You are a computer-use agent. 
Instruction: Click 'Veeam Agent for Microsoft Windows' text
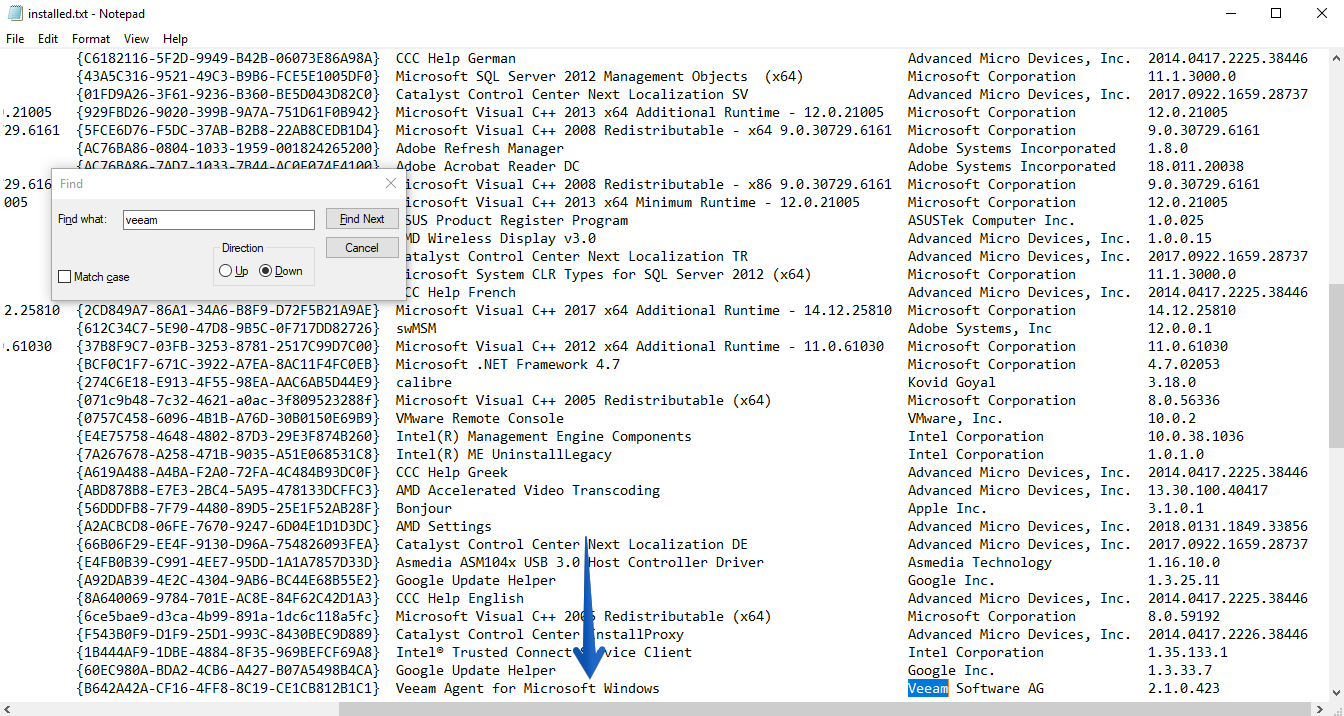528,688
